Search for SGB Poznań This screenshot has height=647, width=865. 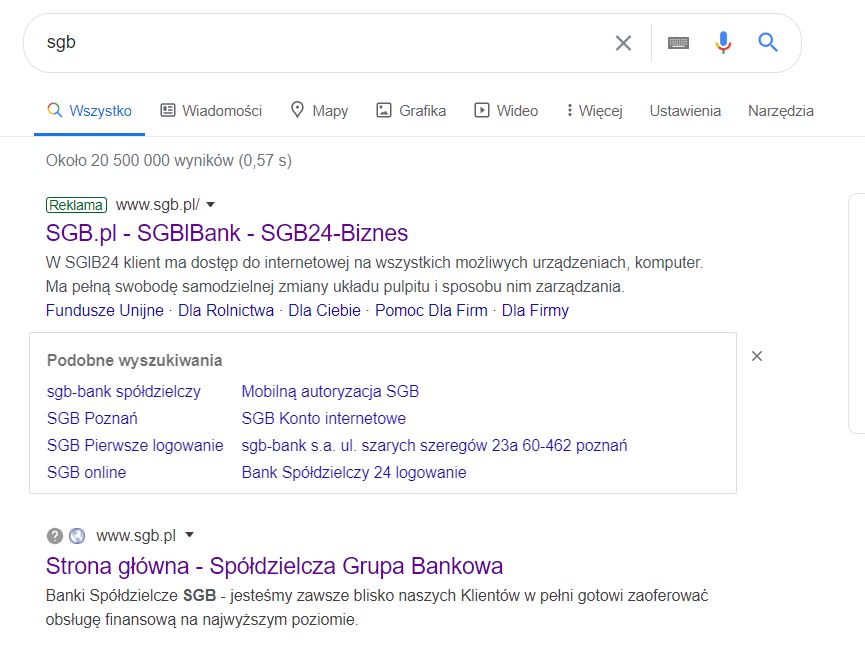(x=92, y=419)
